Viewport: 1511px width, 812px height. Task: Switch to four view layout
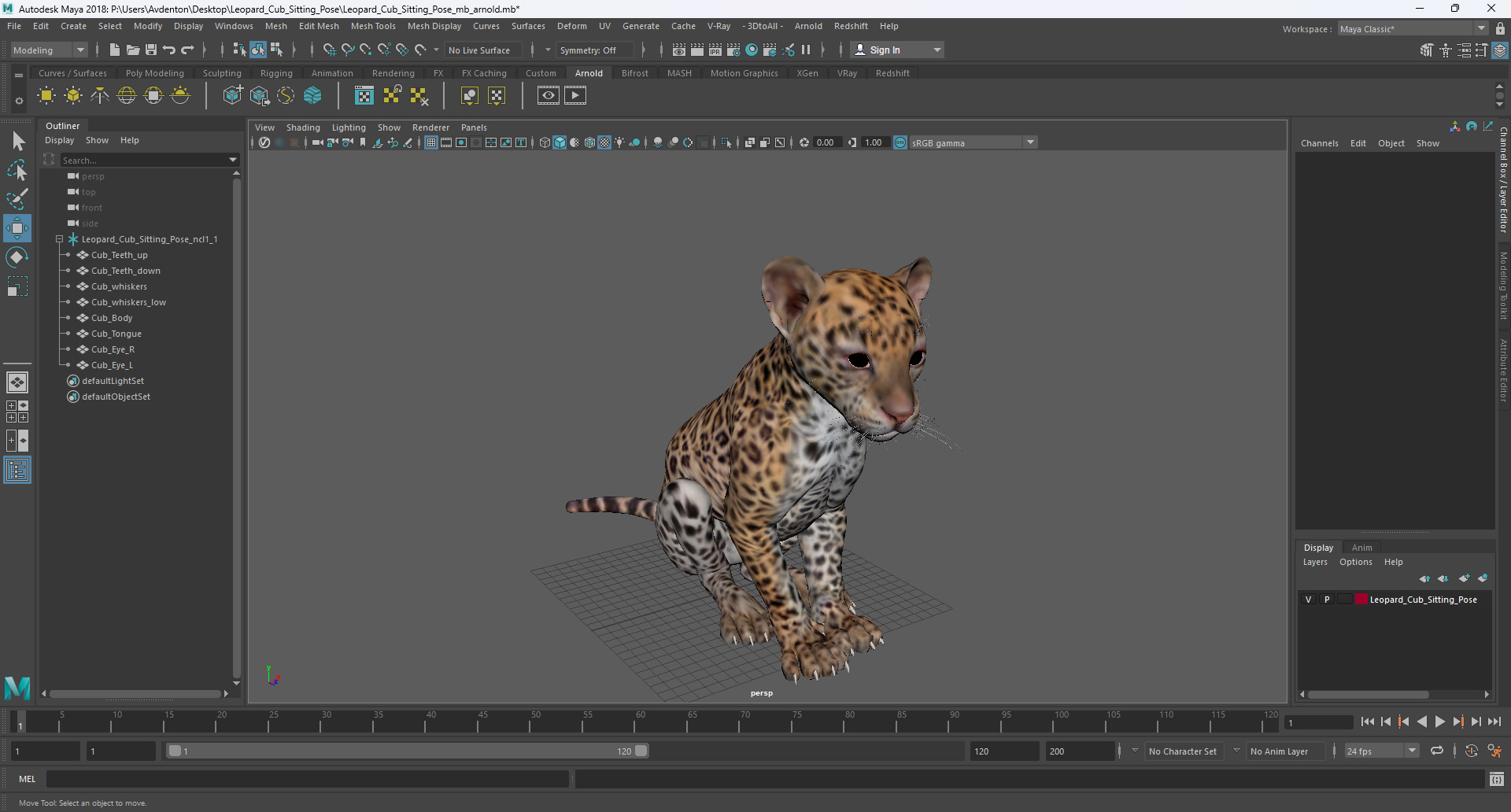(17, 412)
